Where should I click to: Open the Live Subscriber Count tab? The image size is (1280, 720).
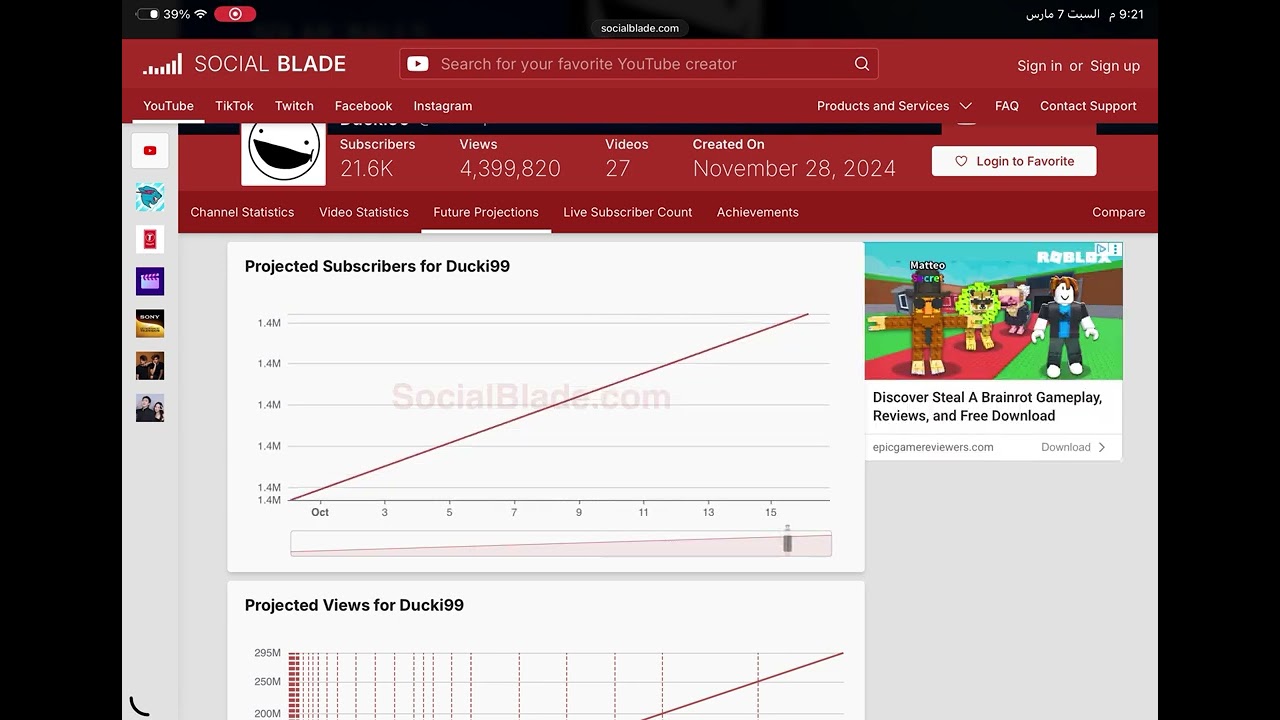pyautogui.click(x=628, y=212)
